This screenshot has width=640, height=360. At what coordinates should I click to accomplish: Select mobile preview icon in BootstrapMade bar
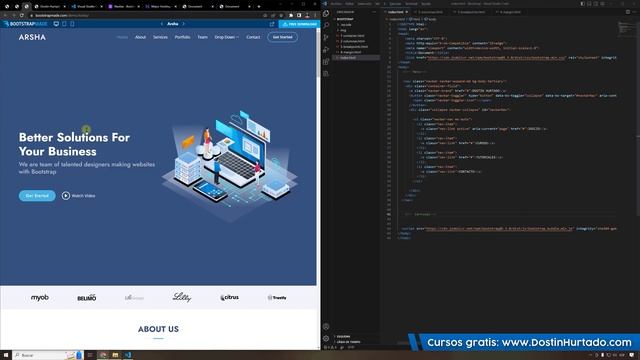tap(72, 24)
